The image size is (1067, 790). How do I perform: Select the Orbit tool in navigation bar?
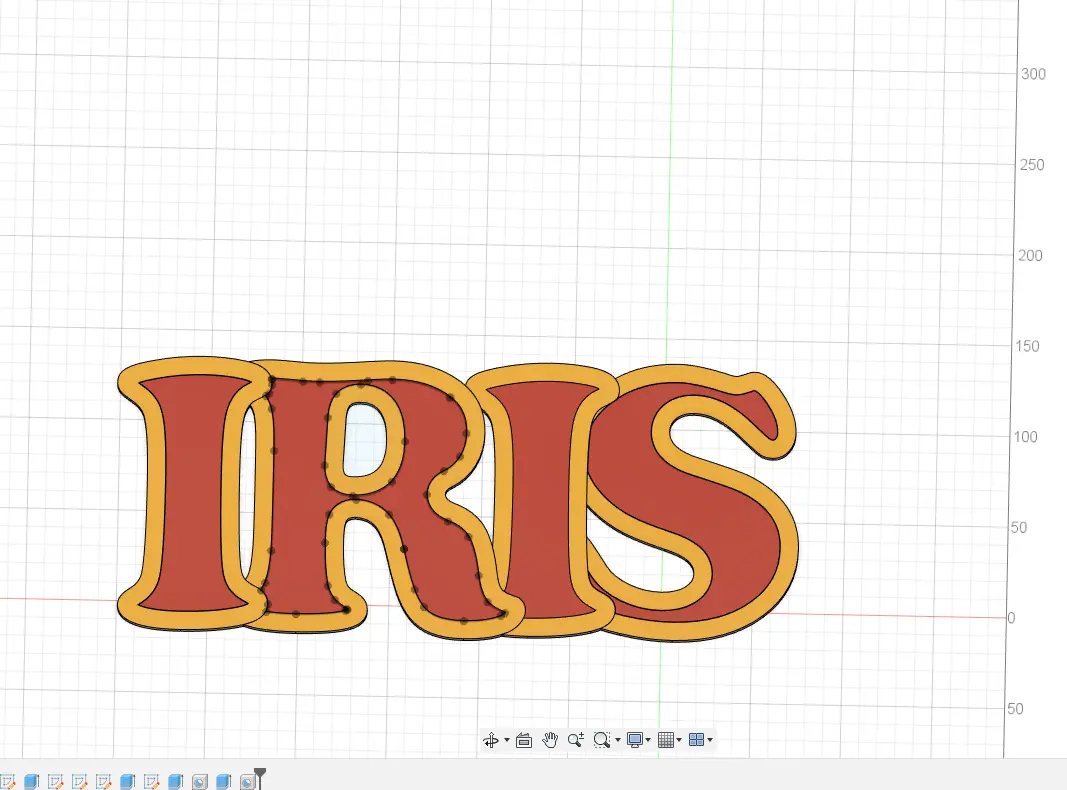(x=491, y=740)
